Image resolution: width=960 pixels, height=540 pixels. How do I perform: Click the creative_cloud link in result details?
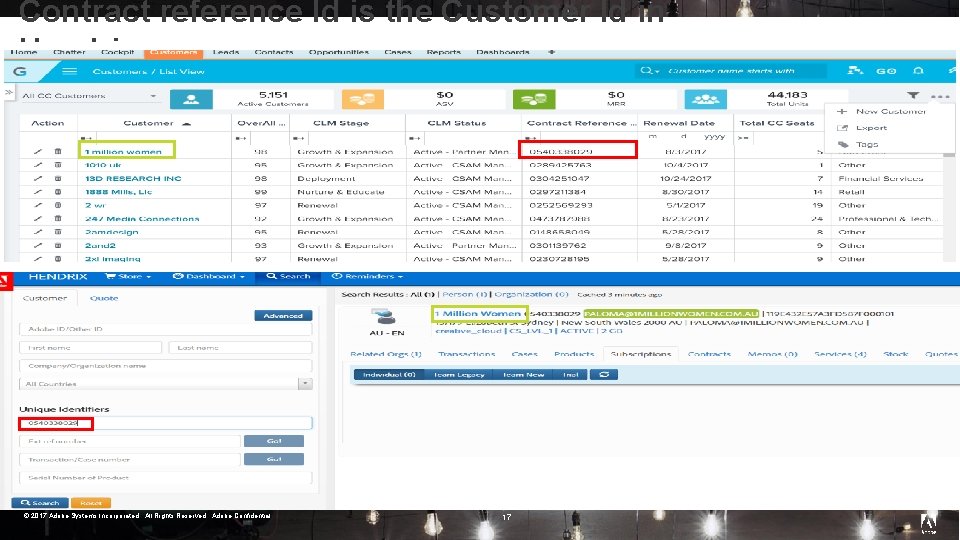click(468, 331)
